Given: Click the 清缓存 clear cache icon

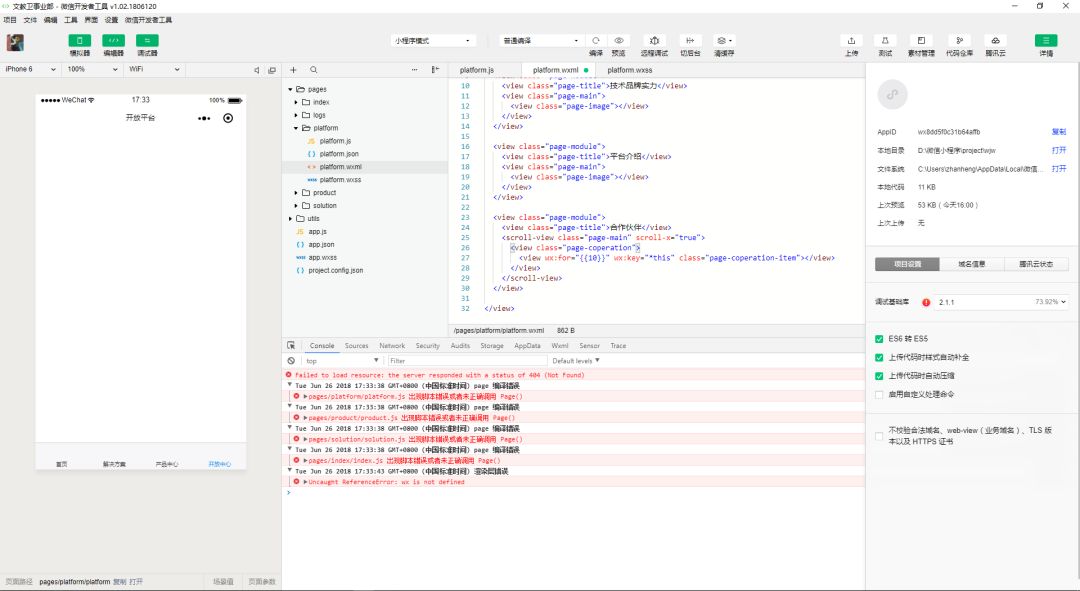Looking at the screenshot, I should click(x=723, y=41).
